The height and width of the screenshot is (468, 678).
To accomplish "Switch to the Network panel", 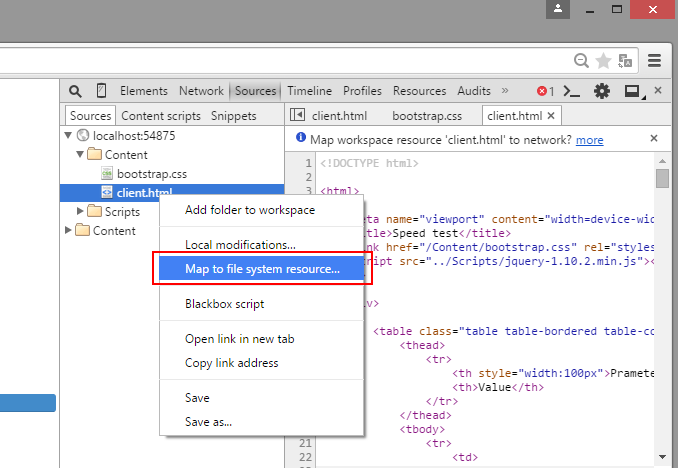I will [x=201, y=91].
